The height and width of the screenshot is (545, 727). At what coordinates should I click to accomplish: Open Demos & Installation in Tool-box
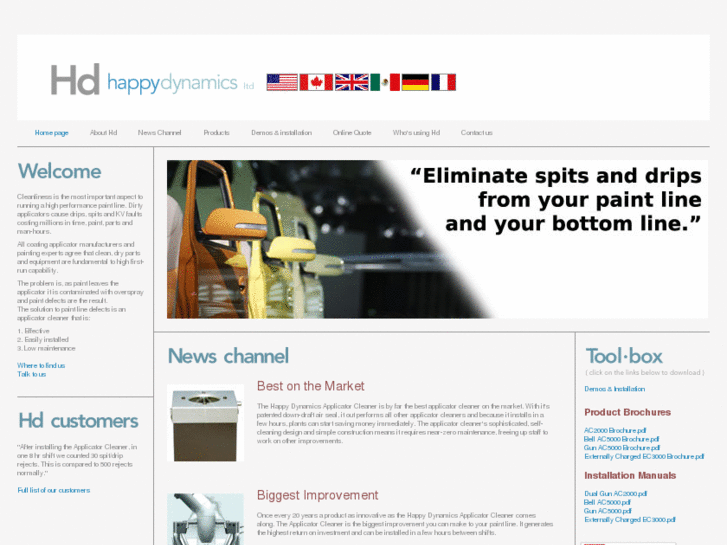coord(614,389)
